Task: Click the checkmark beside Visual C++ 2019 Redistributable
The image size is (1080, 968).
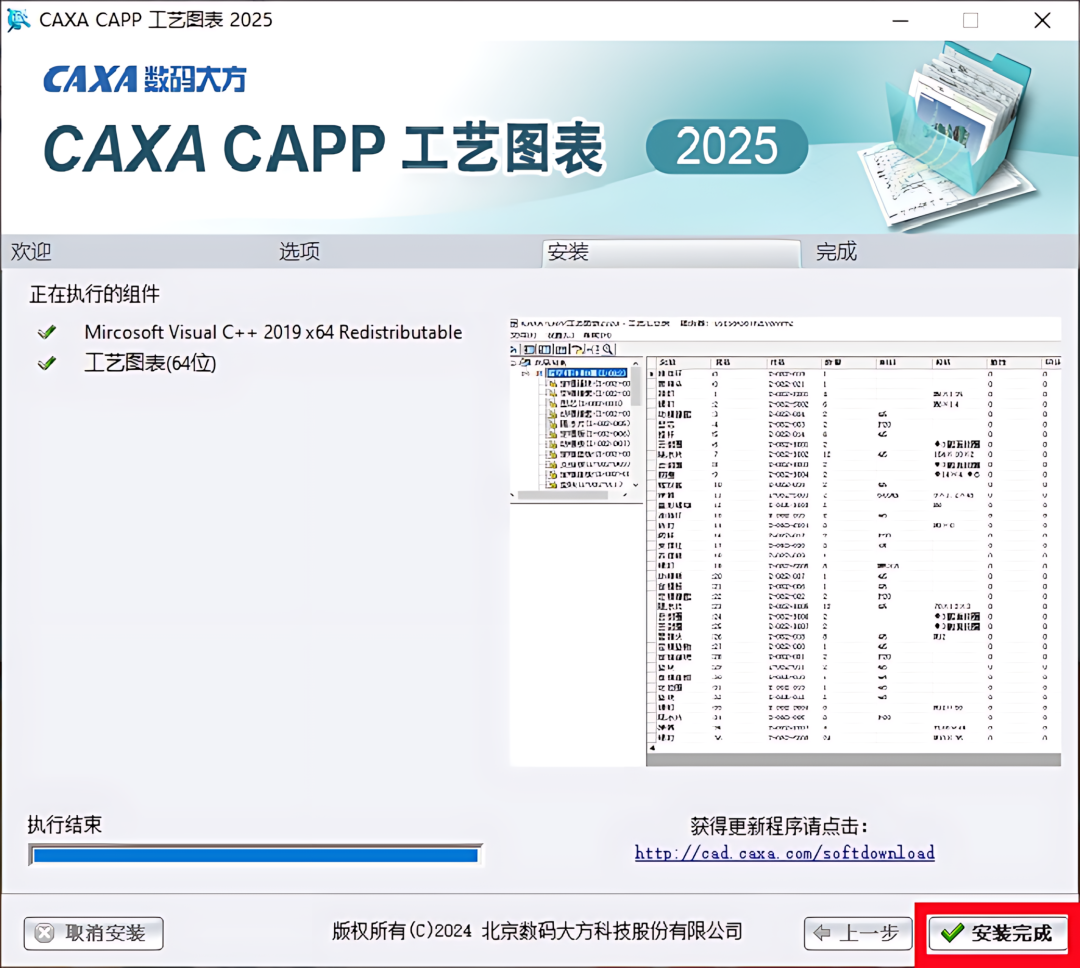Action: 47,333
